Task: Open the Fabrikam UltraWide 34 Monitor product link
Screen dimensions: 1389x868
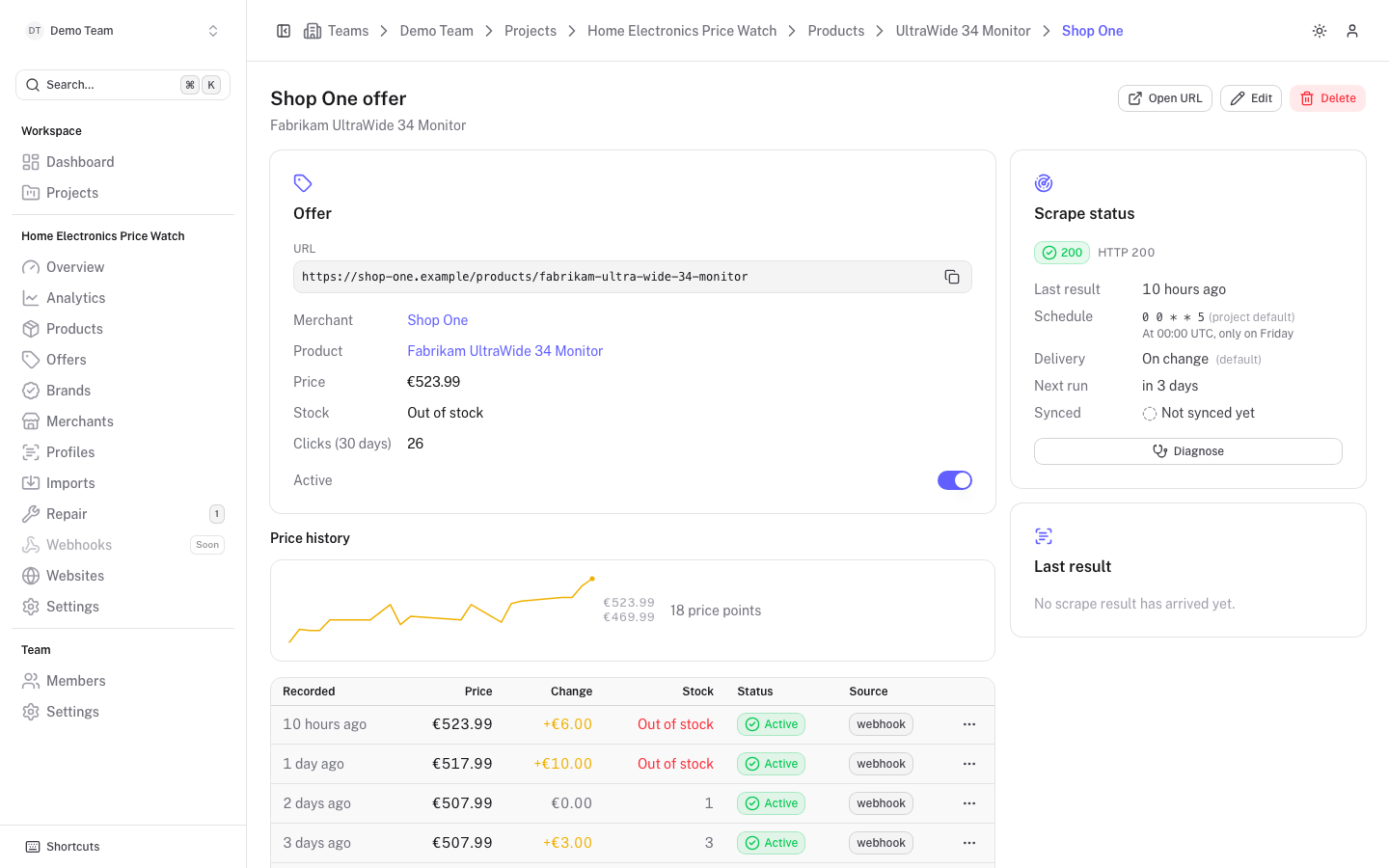Action: point(504,351)
